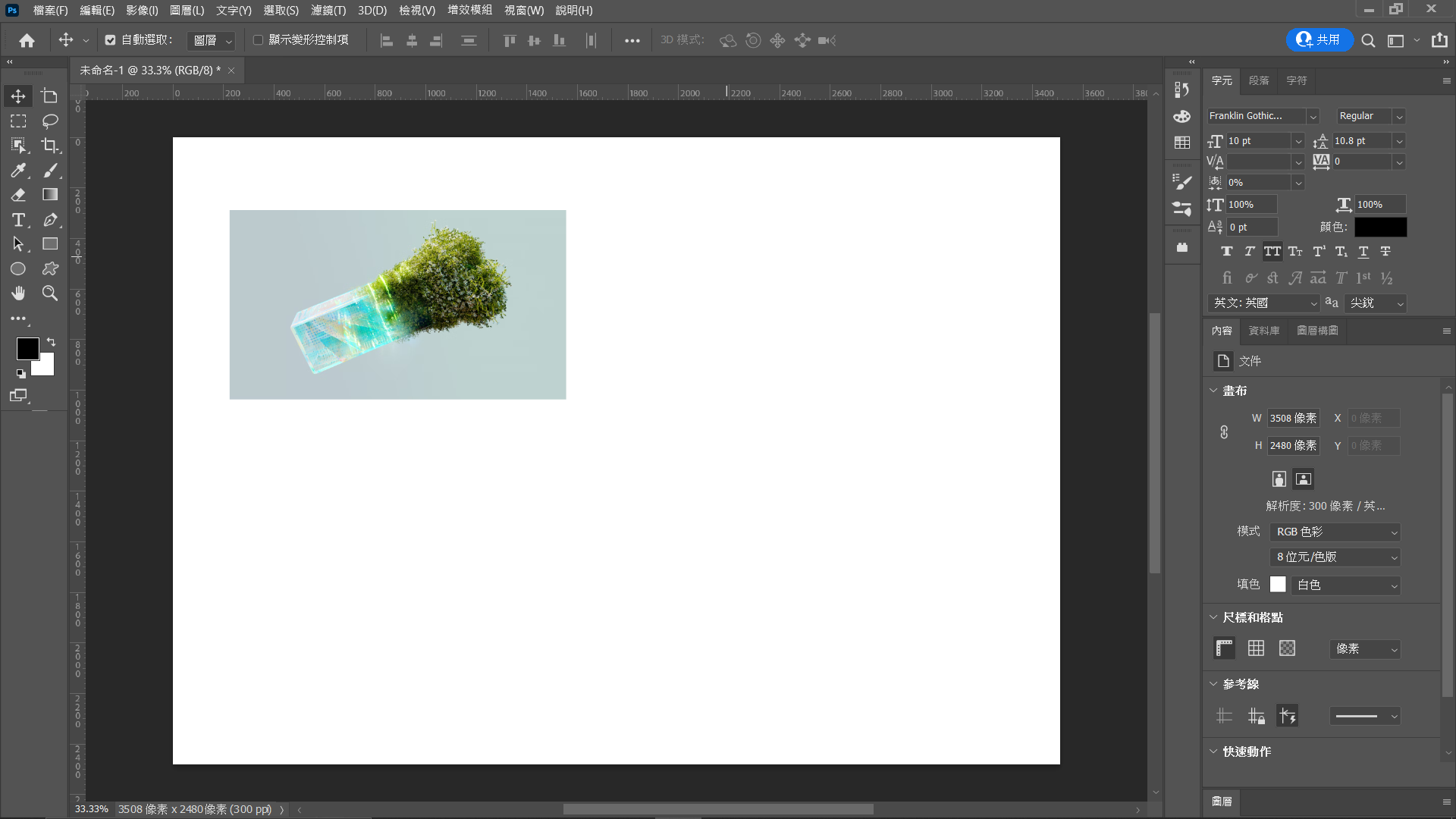This screenshot has height=819, width=1456.
Task: Toggle rulers display in 尺標和格點 section
Action: click(x=1225, y=648)
